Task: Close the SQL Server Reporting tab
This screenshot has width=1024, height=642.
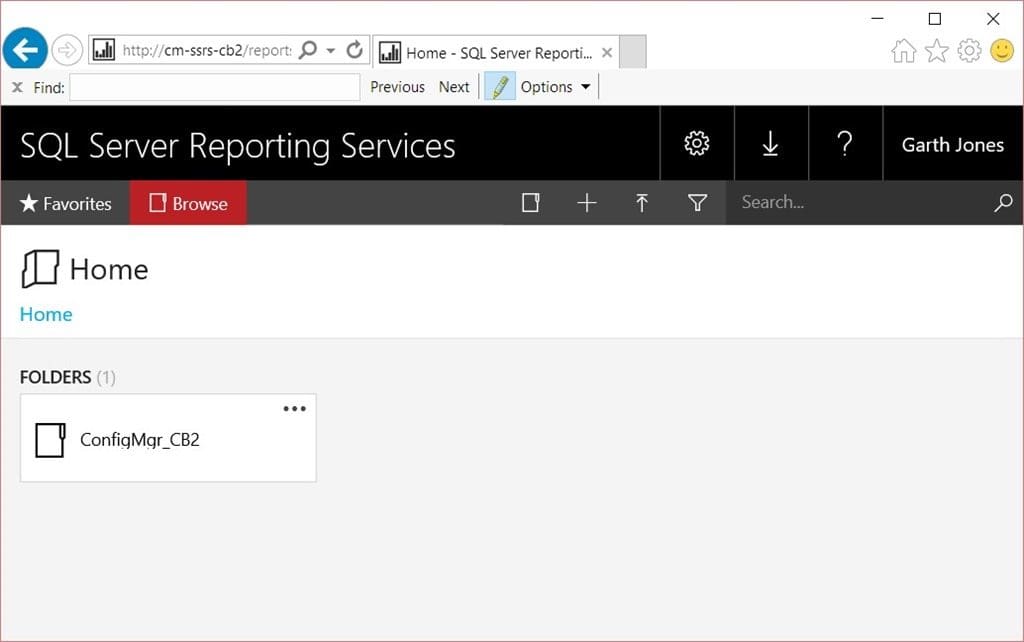Action: [x=607, y=52]
